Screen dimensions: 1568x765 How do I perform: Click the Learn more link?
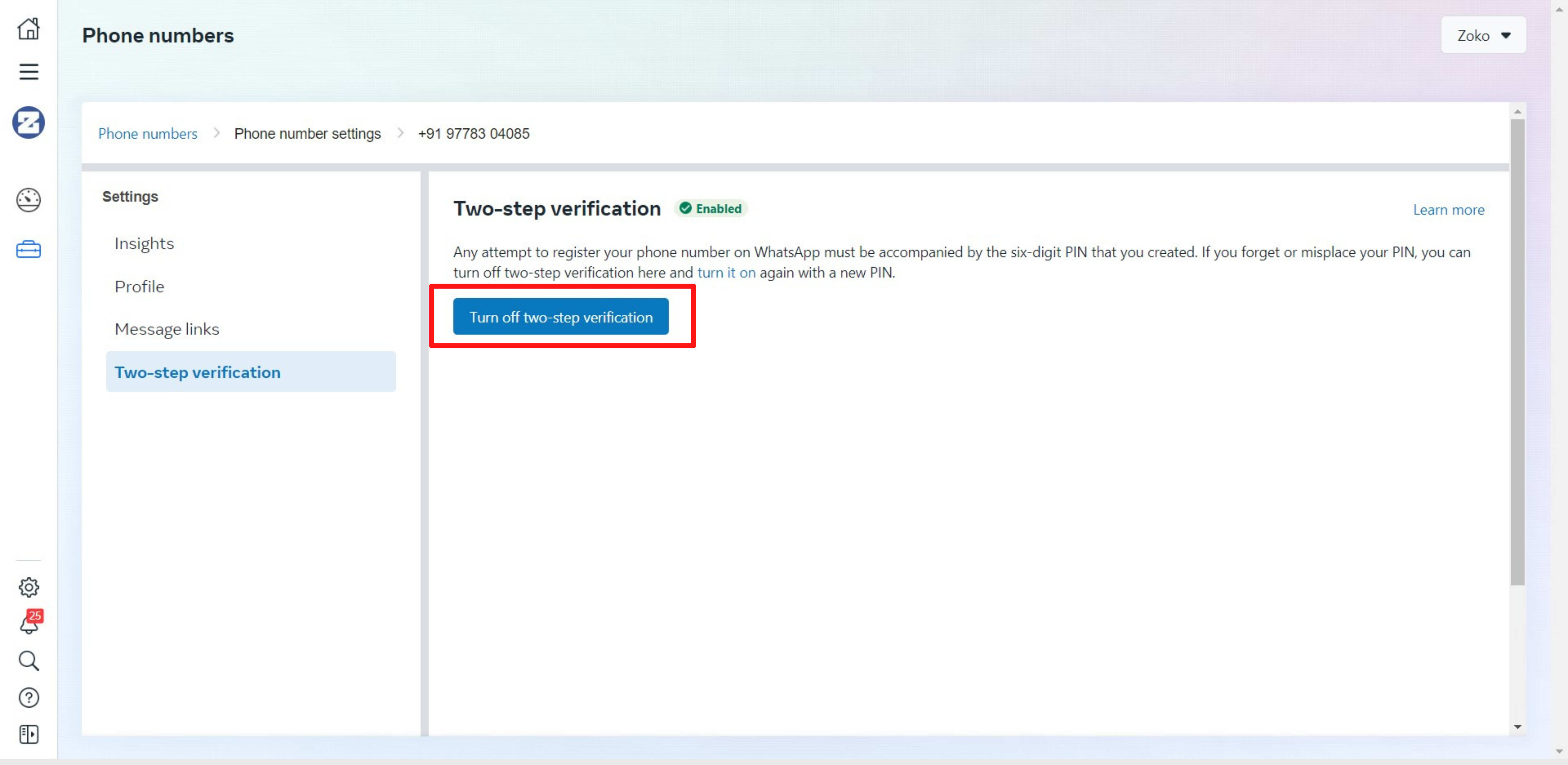click(x=1448, y=210)
